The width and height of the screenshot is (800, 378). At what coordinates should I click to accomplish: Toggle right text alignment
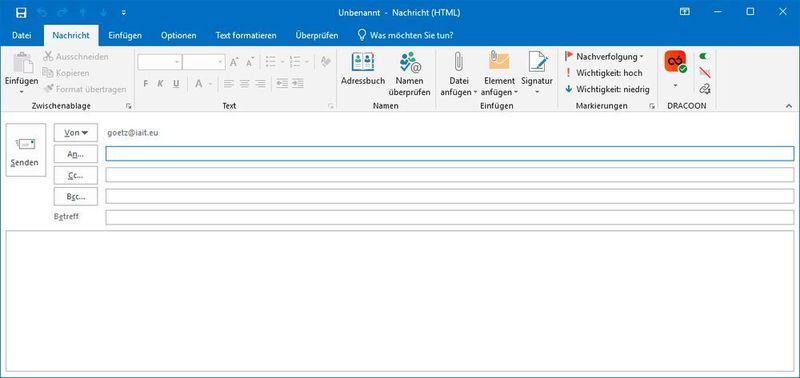pos(260,84)
